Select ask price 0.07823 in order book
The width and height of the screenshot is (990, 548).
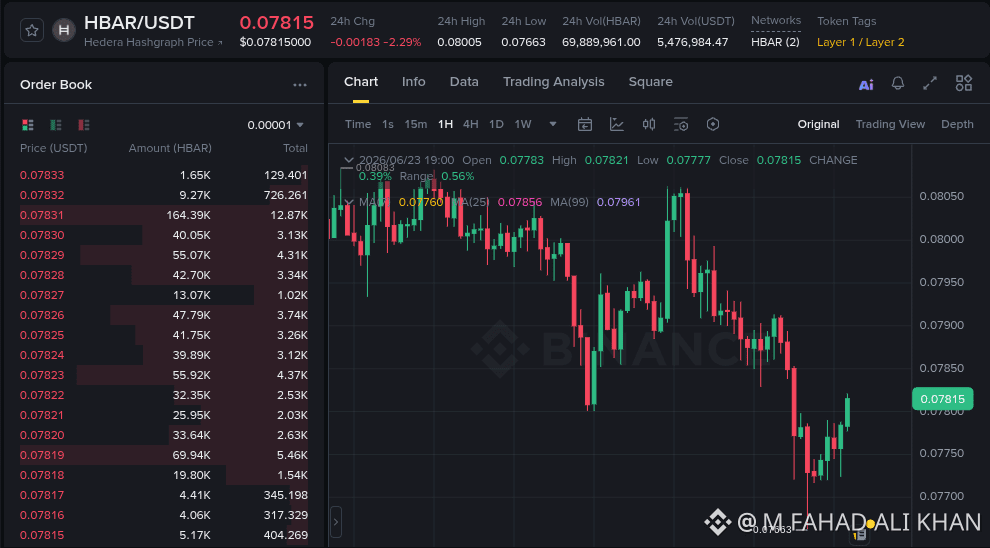click(42, 375)
